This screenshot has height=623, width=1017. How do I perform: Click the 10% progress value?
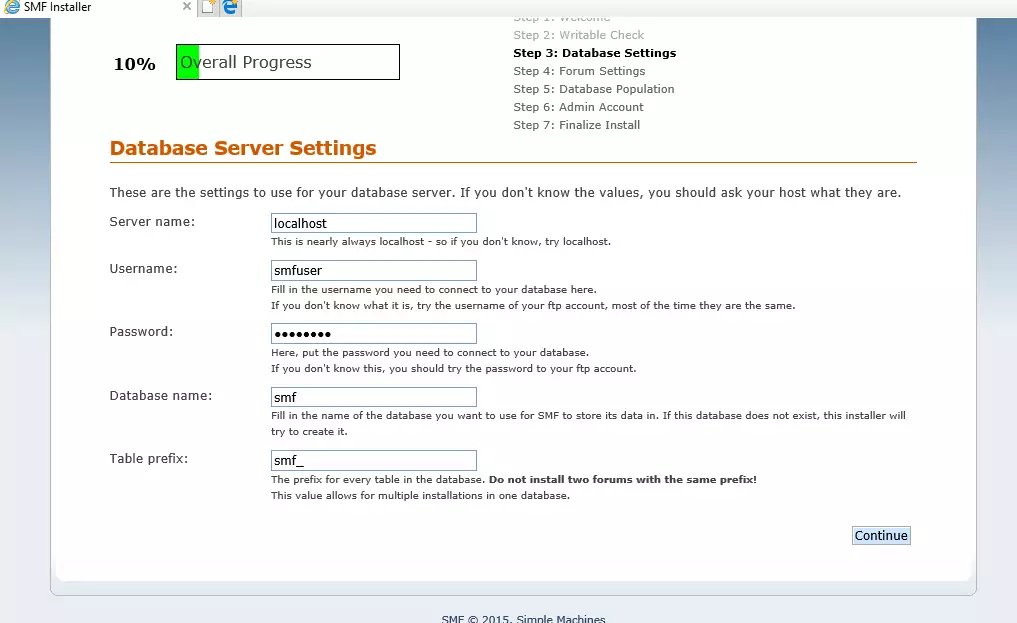(x=134, y=64)
